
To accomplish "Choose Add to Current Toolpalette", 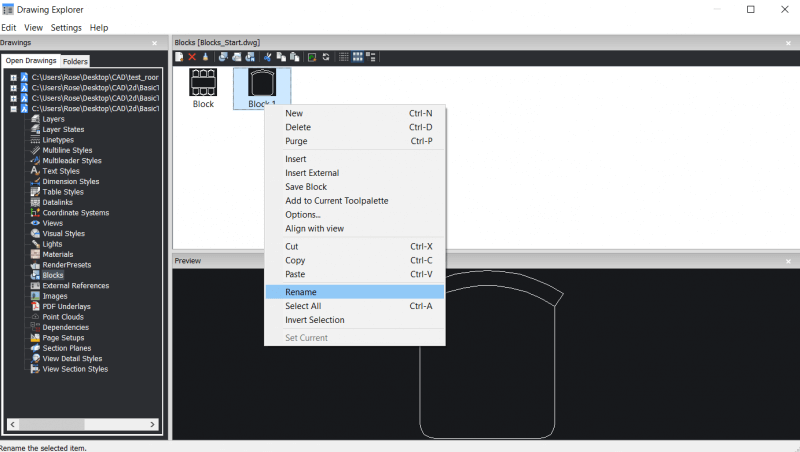I will 355,200.
